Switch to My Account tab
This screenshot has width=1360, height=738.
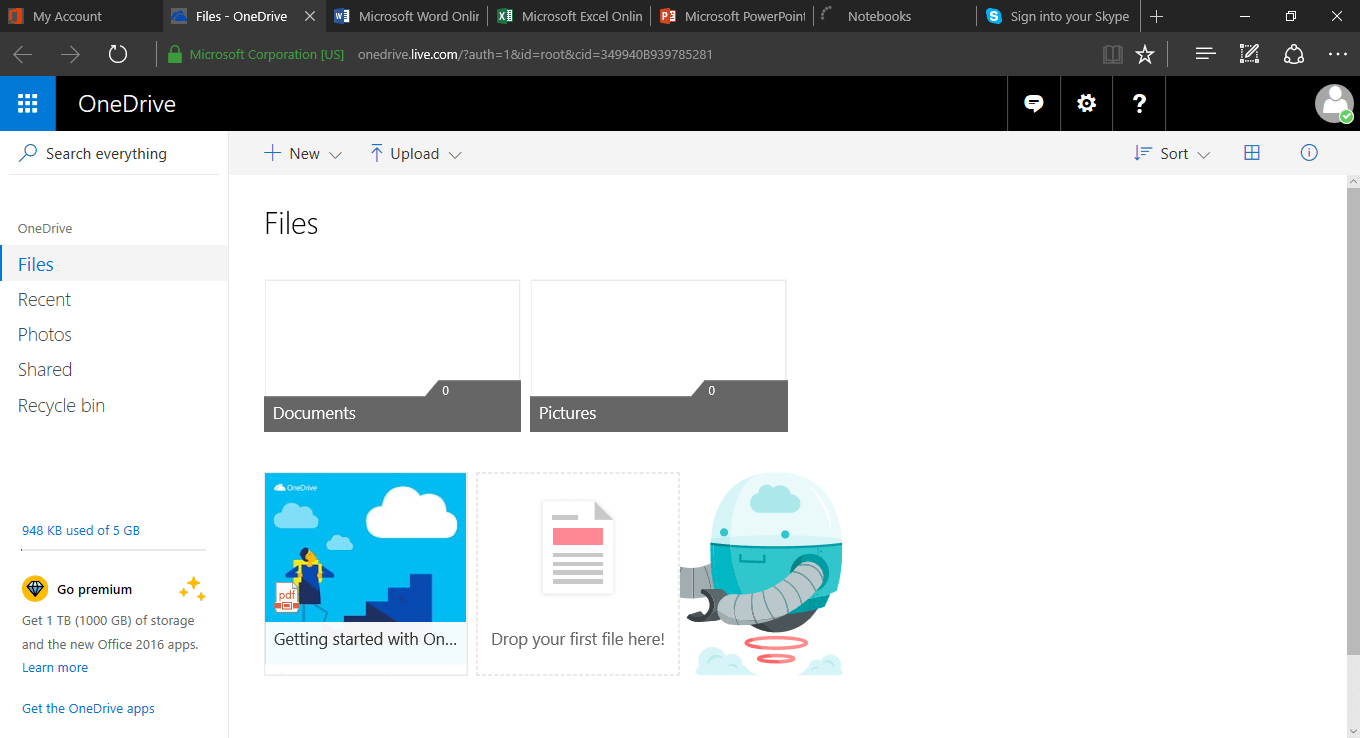pos(81,16)
